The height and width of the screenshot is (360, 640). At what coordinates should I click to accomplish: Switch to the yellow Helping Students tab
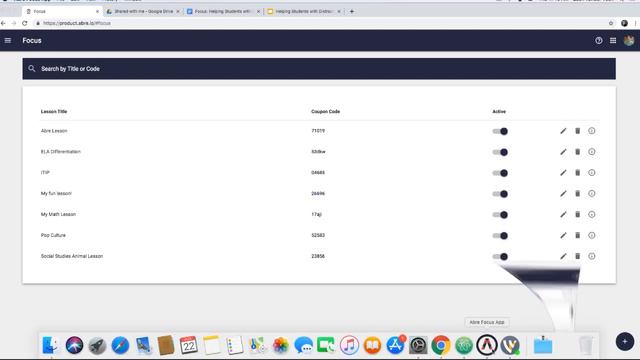click(304, 11)
